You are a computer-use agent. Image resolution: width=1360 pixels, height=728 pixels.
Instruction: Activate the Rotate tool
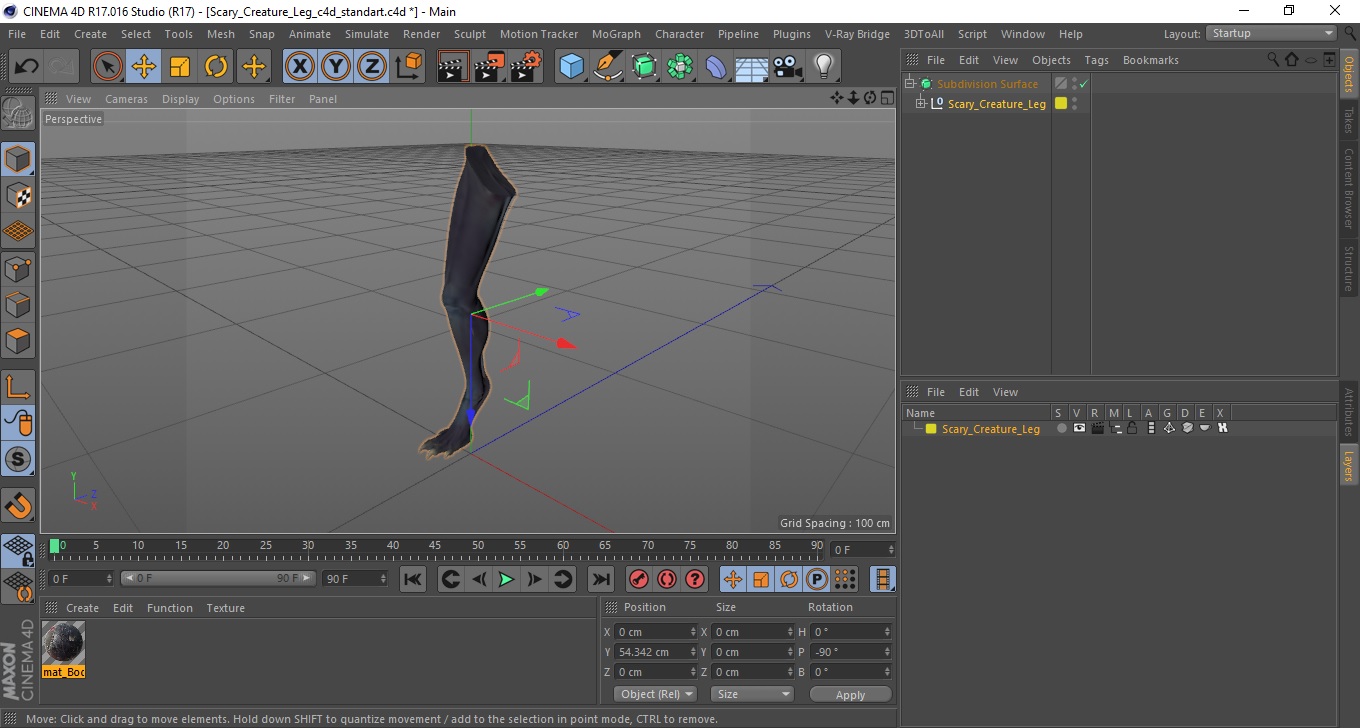click(x=216, y=67)
